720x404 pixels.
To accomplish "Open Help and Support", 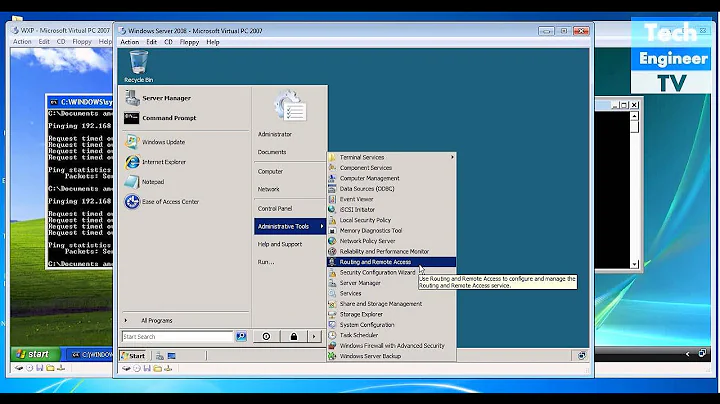I will tap(280, 244).
